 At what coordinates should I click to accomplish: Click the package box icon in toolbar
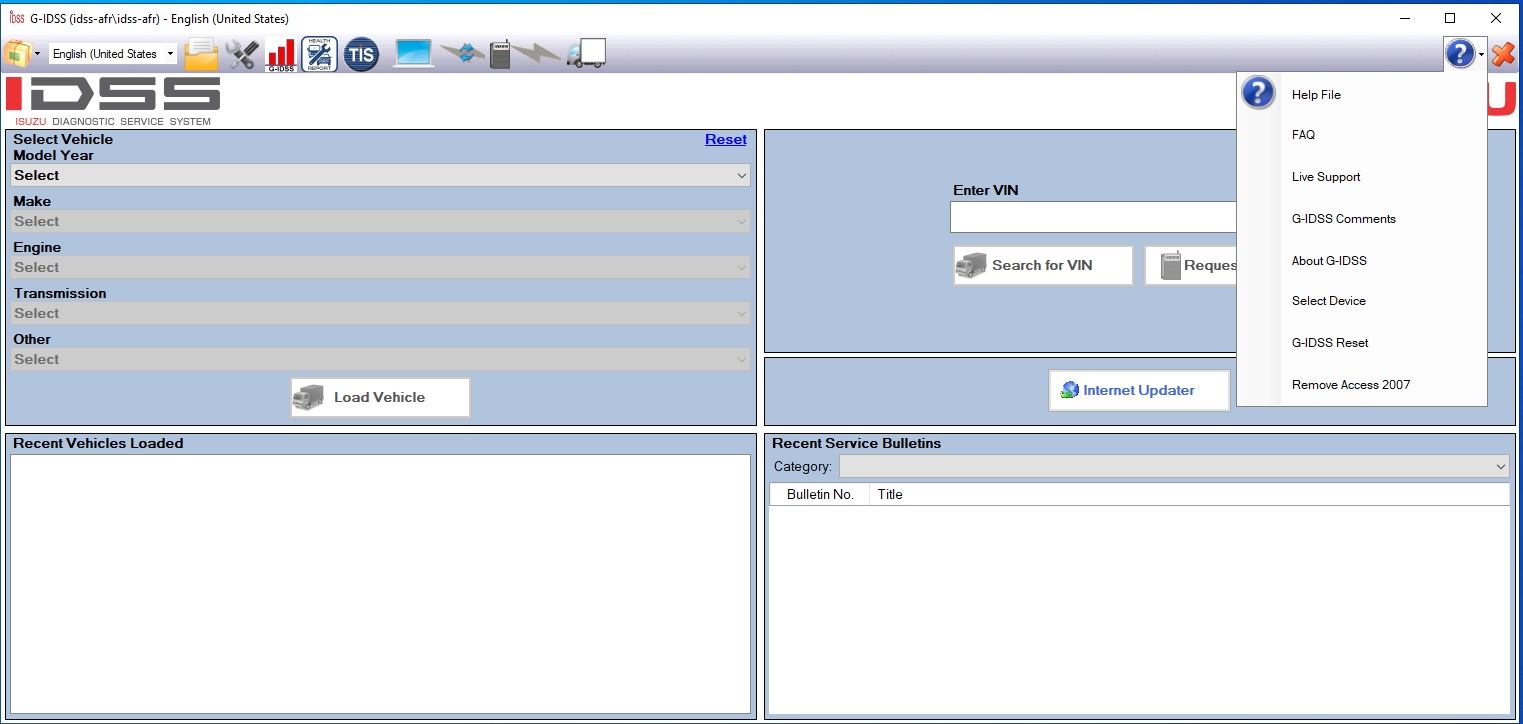17,54
